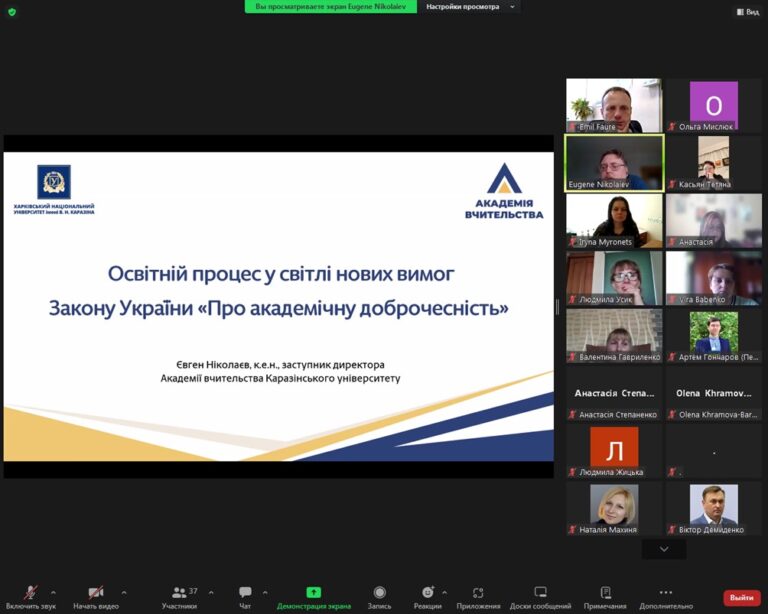Select Віктор Демиденко participant tile
The height and width of the screenshot is (614, 768).
point(714,509)
